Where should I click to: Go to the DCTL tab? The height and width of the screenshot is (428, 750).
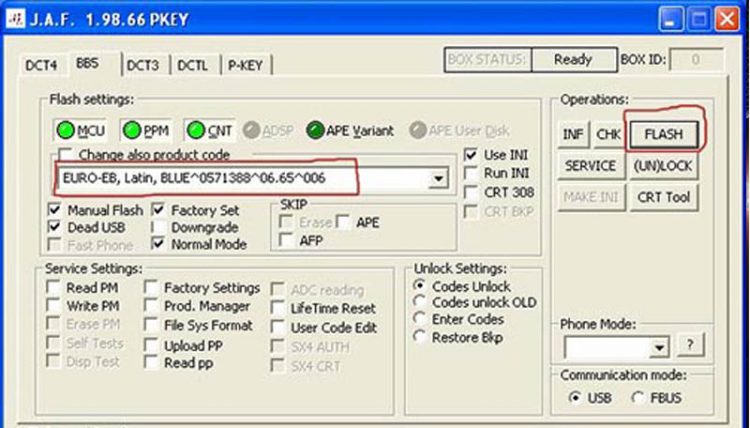click(x=193, y=65)
